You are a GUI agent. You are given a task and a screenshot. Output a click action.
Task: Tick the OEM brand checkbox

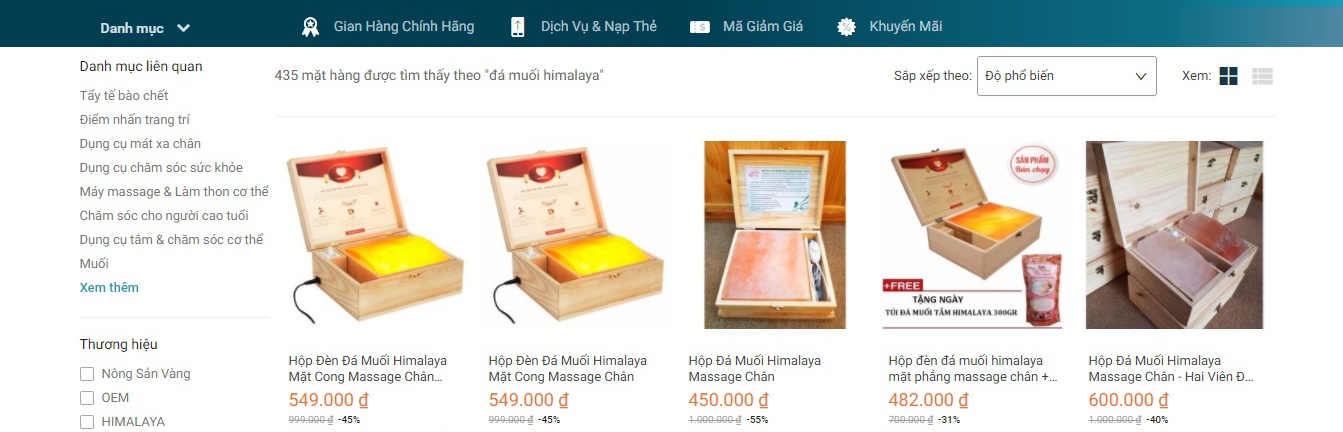point(87,398)
